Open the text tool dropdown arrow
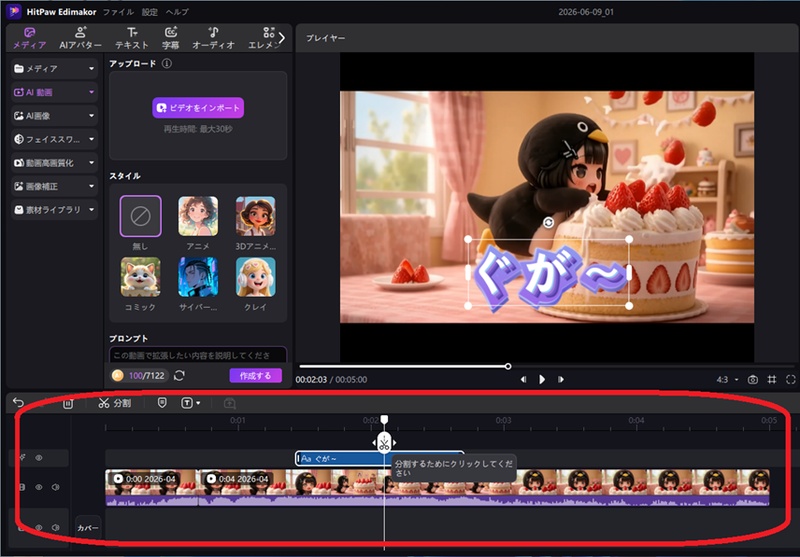The width and height of the screenshot is (800, 557). [198, 403]
